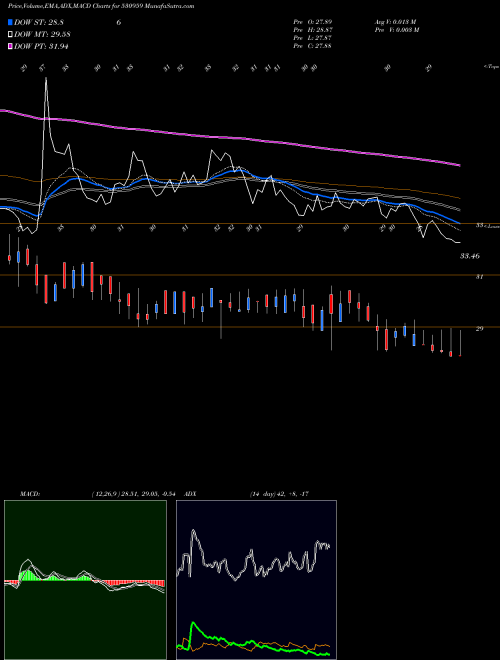Image resolution: width=500 pixels, height=660 pixels.
Task: Click the 'Pre L: 27.87' value
Action: click(312, 38)
